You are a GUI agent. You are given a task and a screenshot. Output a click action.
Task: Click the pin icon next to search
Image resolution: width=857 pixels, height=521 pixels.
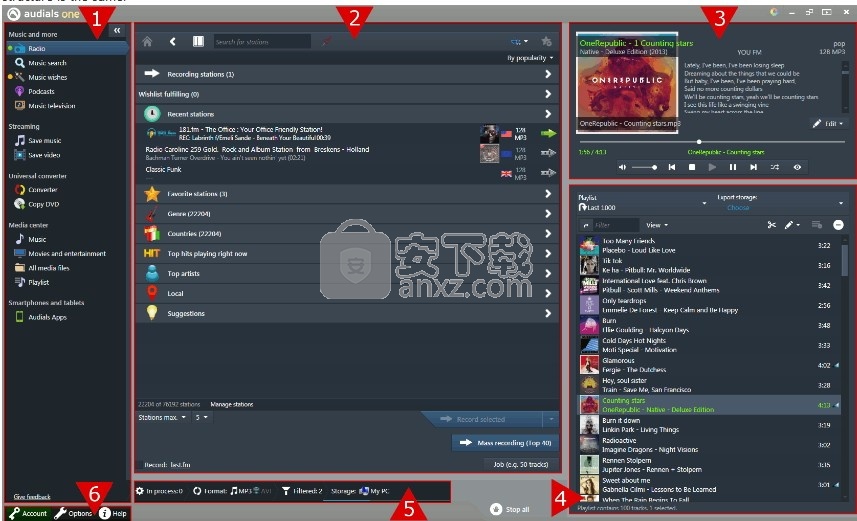click(326, 42)
